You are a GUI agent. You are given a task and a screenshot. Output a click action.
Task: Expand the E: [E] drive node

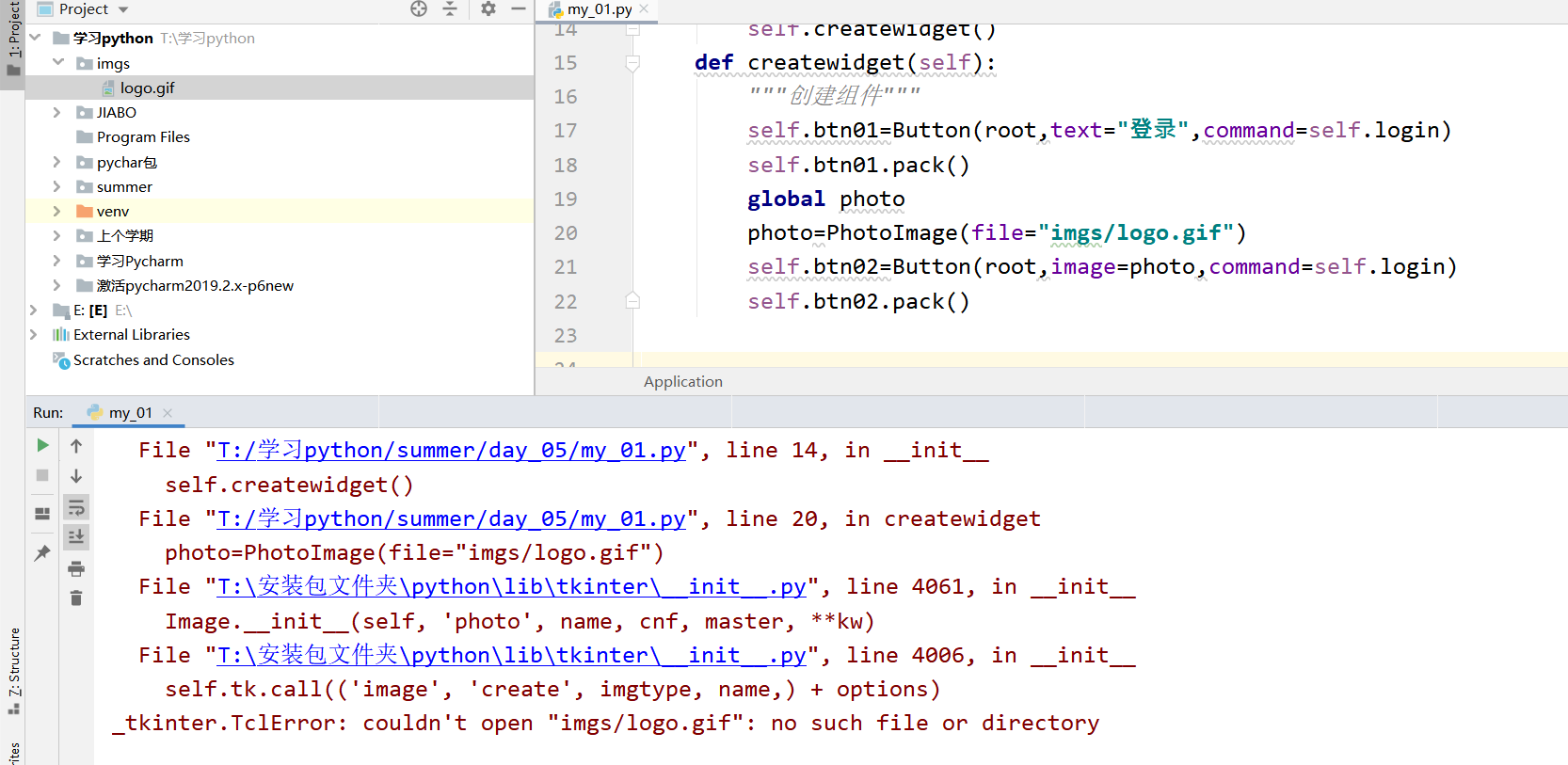click(35, 310)
